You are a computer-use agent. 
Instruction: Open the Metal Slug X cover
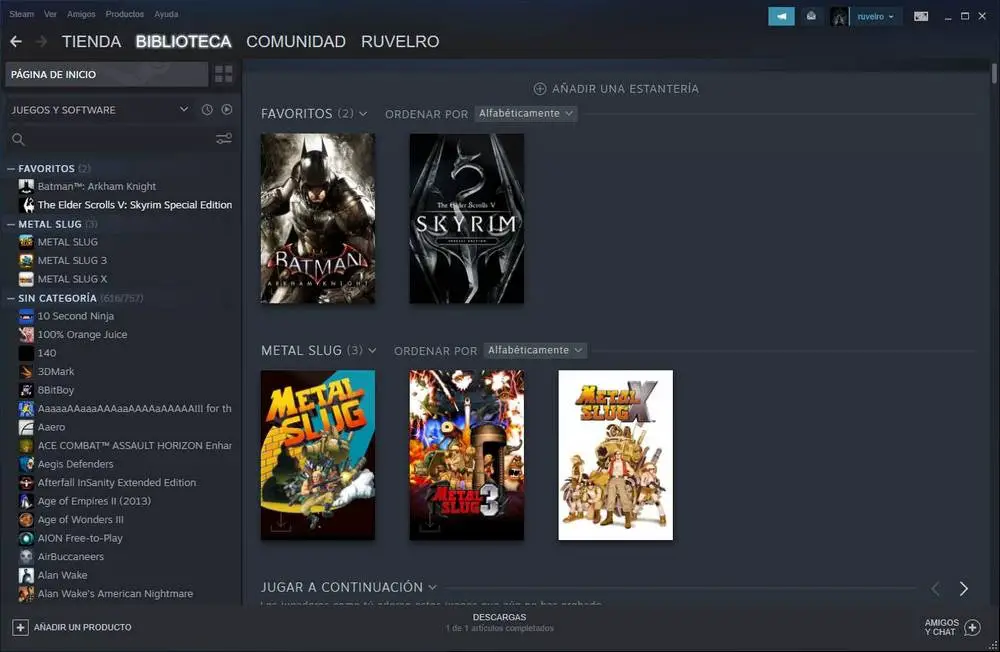click(x=615, y=455)
